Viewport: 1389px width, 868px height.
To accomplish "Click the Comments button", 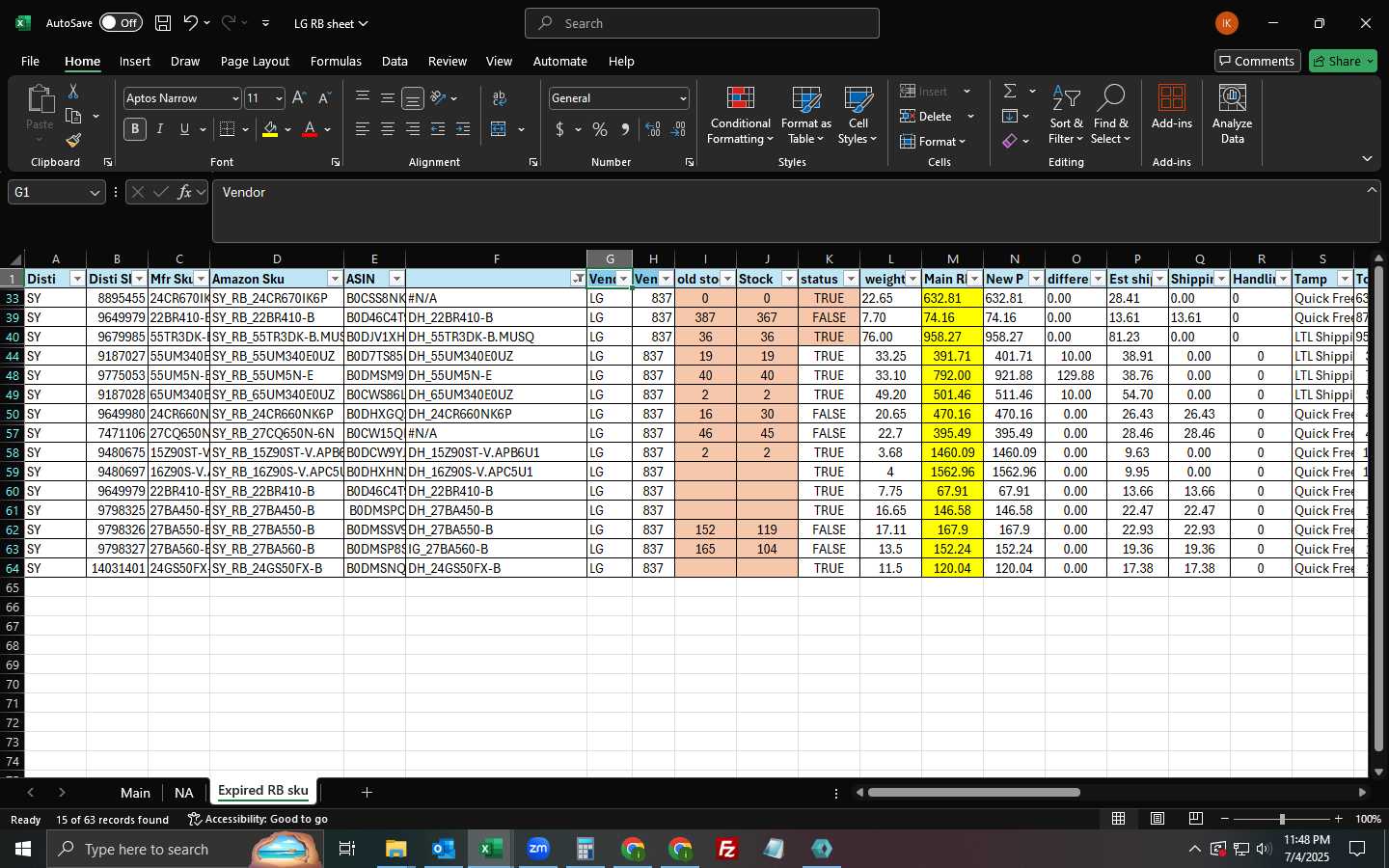I will (1258, 61).
